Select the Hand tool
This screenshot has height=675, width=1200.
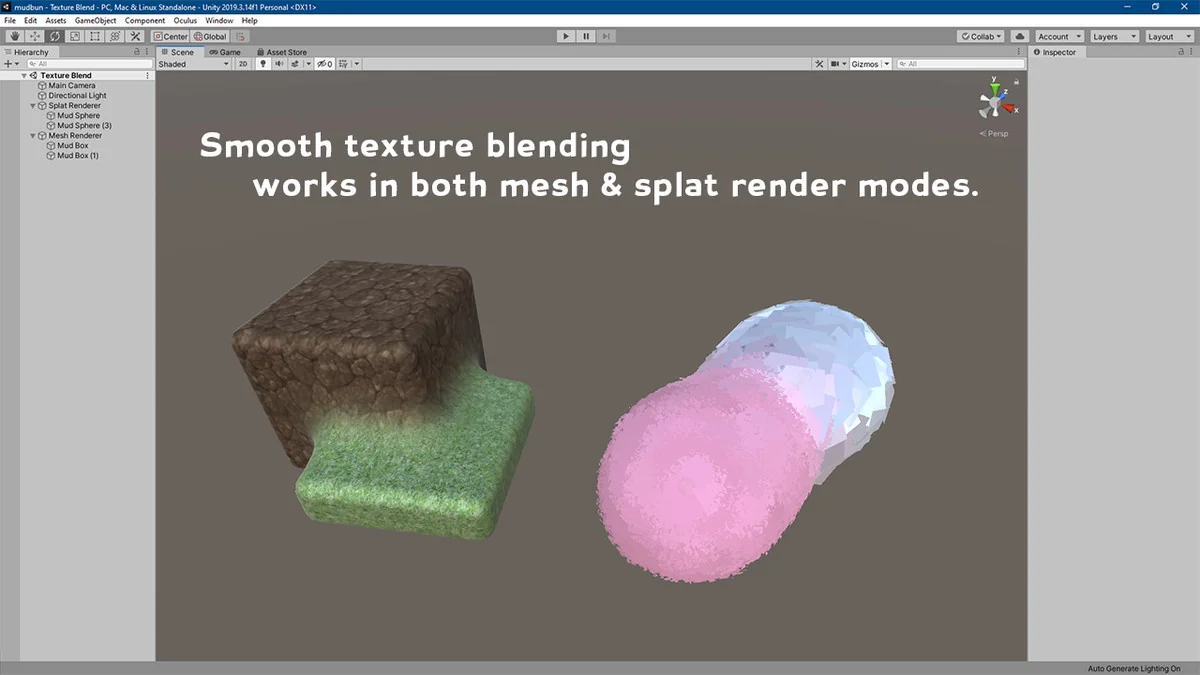click(x=15, y=36)
